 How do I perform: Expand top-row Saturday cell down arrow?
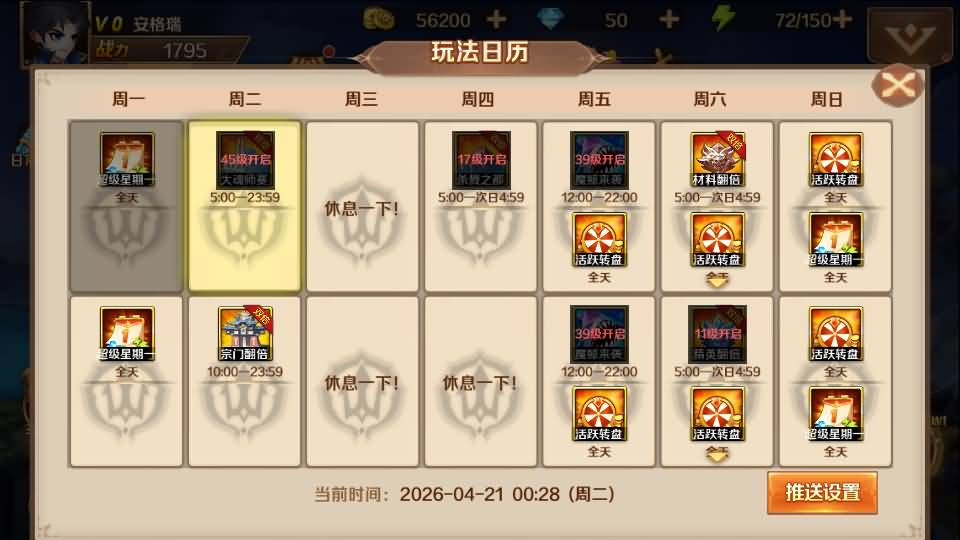tap(717, 280)
